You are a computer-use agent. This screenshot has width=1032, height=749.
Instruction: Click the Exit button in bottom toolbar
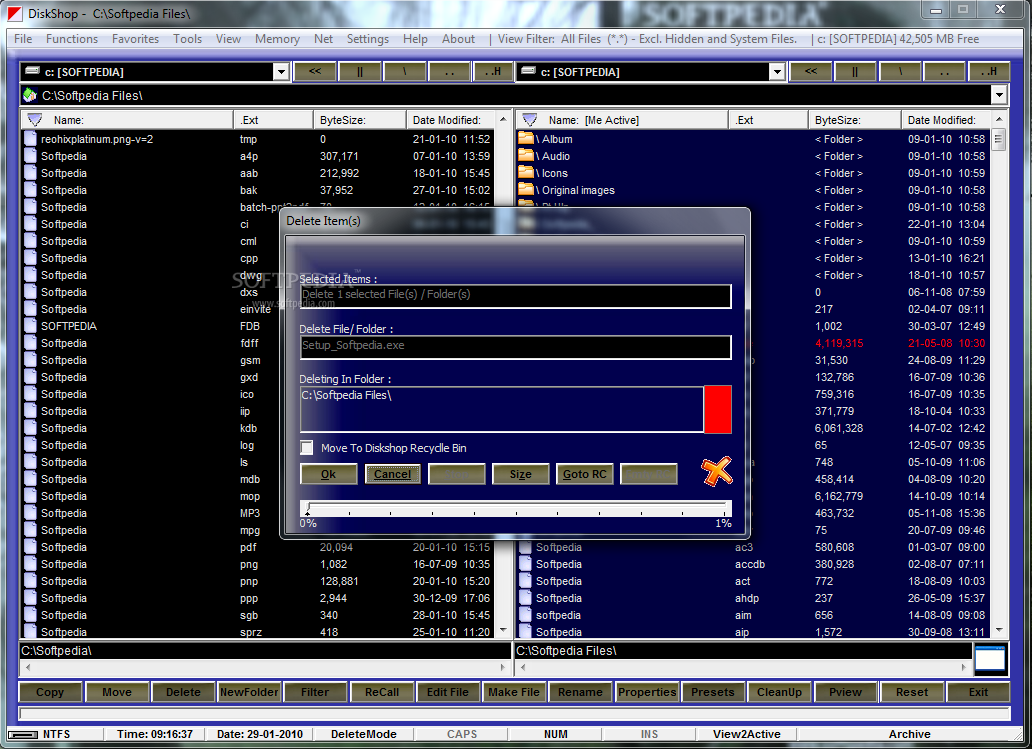point(978,692)
